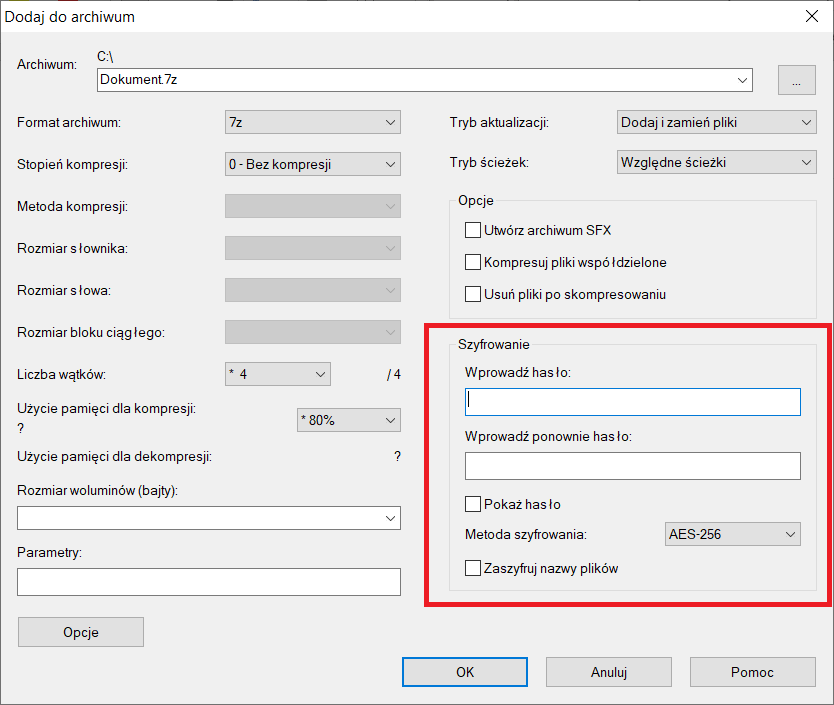Focus the Wprowadź ponownie hasło field
834x705 pixels.
632,466
